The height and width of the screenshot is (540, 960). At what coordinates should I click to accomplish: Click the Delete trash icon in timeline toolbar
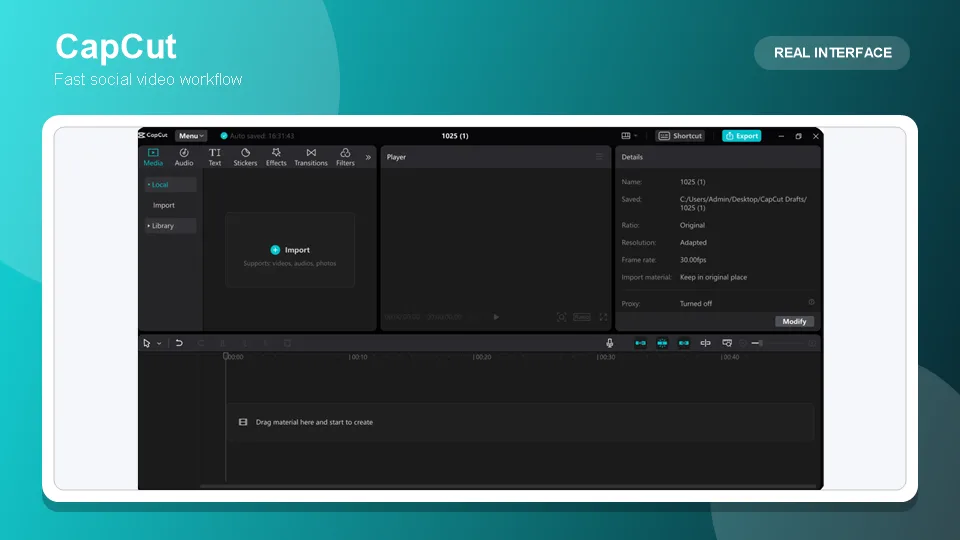click(287, 343)
